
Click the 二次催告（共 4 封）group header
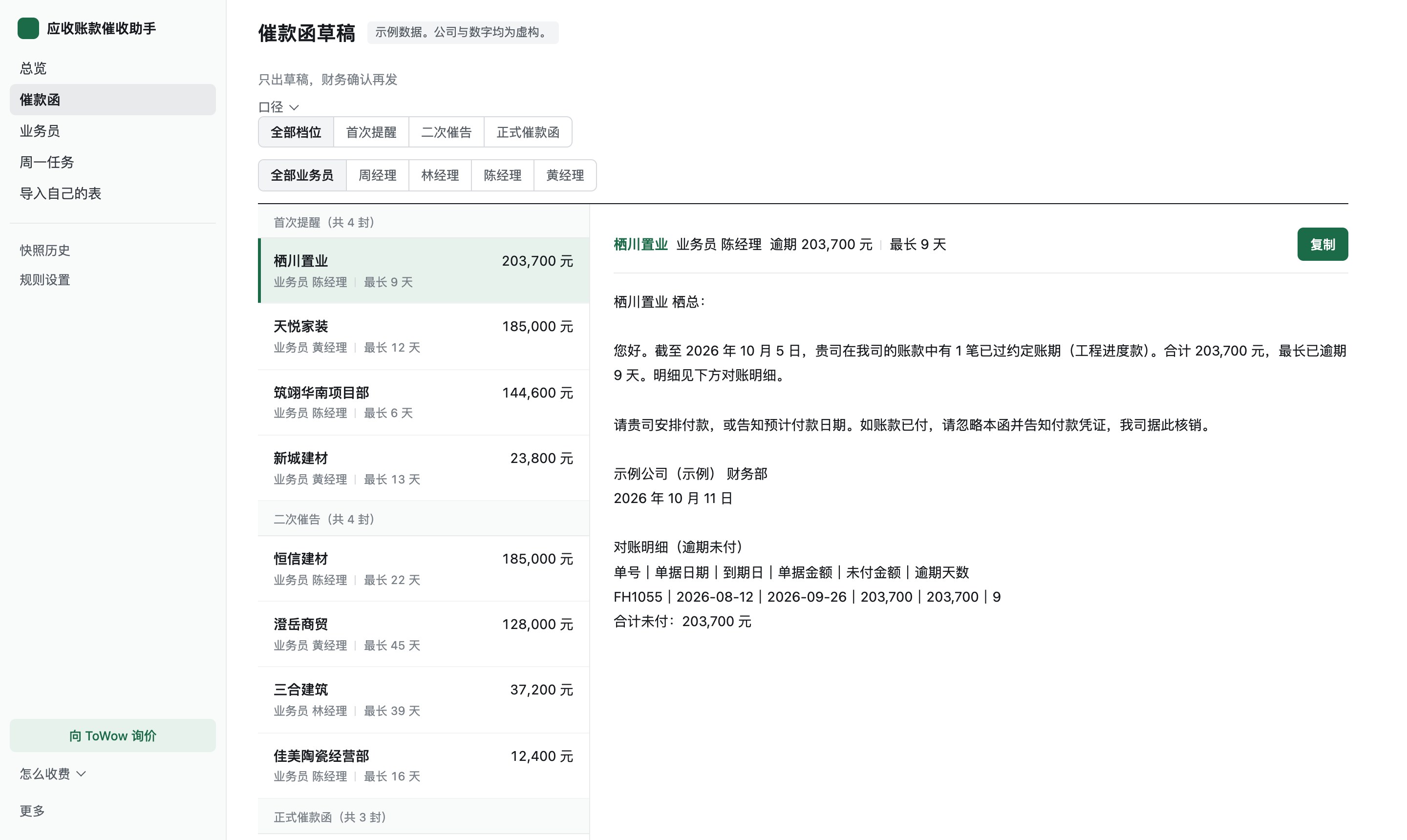tap(424, 519)
